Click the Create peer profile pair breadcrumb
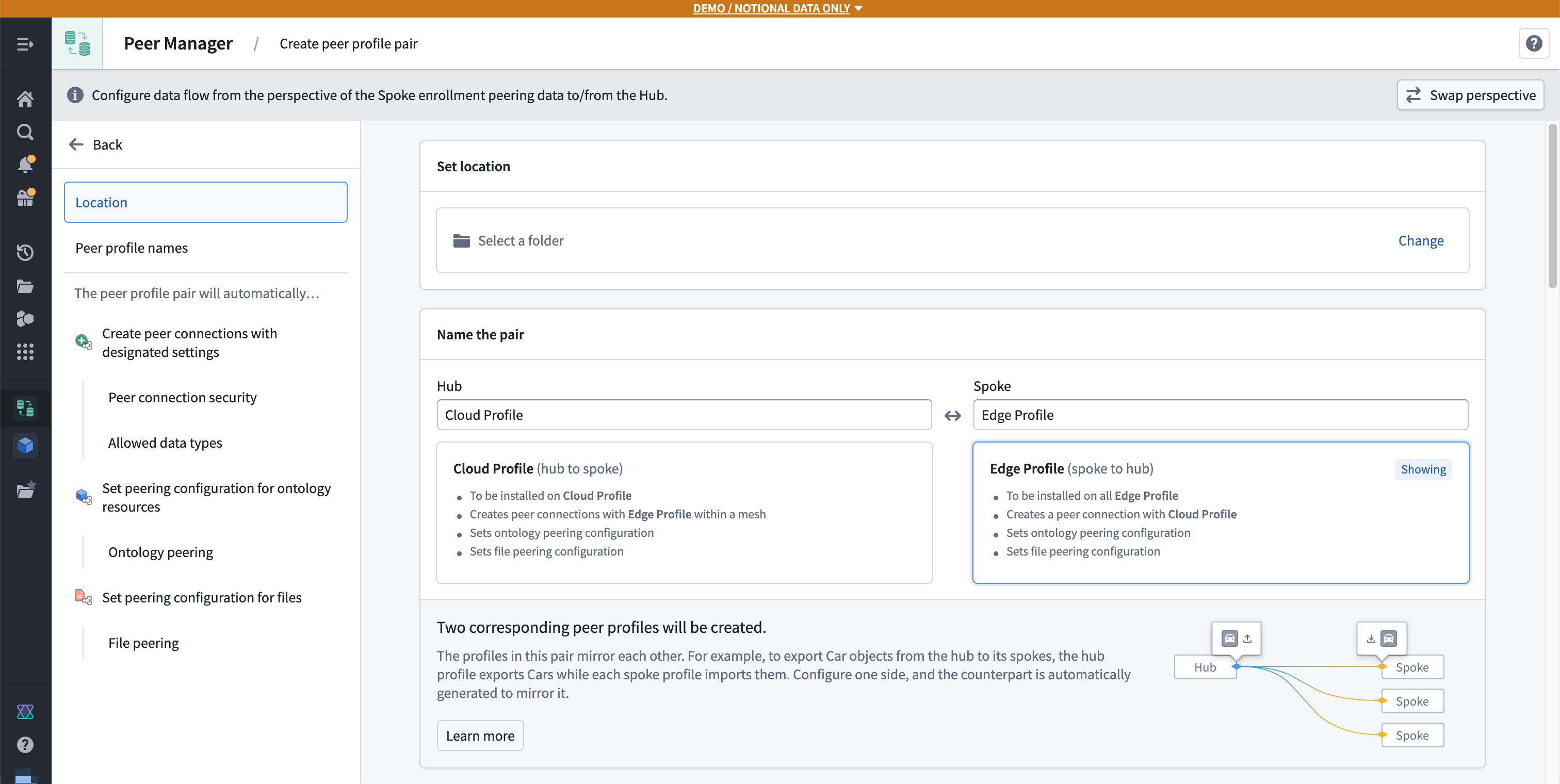This screenshot has width=1560, height=784. tap(348, 44)
